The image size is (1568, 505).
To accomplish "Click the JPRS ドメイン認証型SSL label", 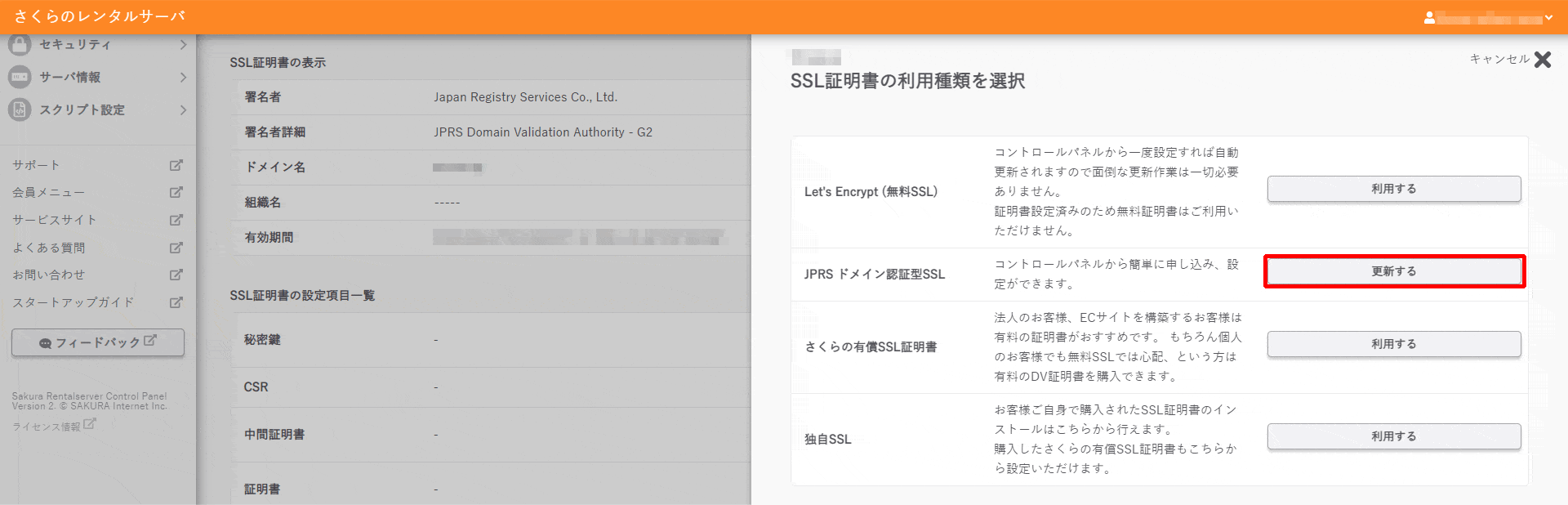I will point(874,275).
